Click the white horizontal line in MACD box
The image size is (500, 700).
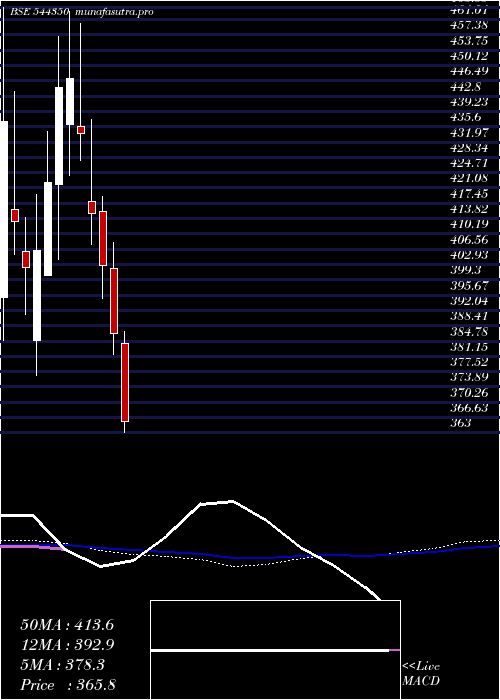(270, 650)
